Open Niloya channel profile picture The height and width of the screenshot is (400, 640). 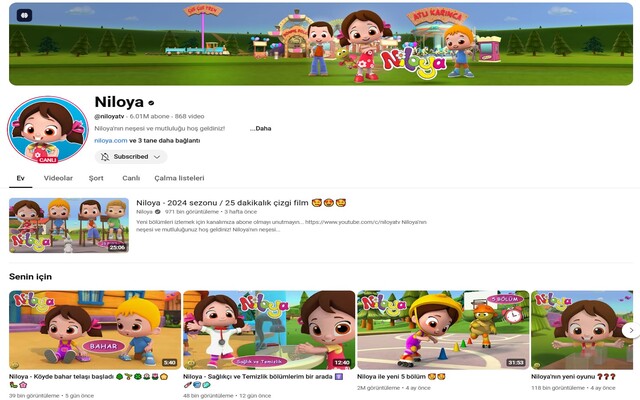click(x=48, y=129)
